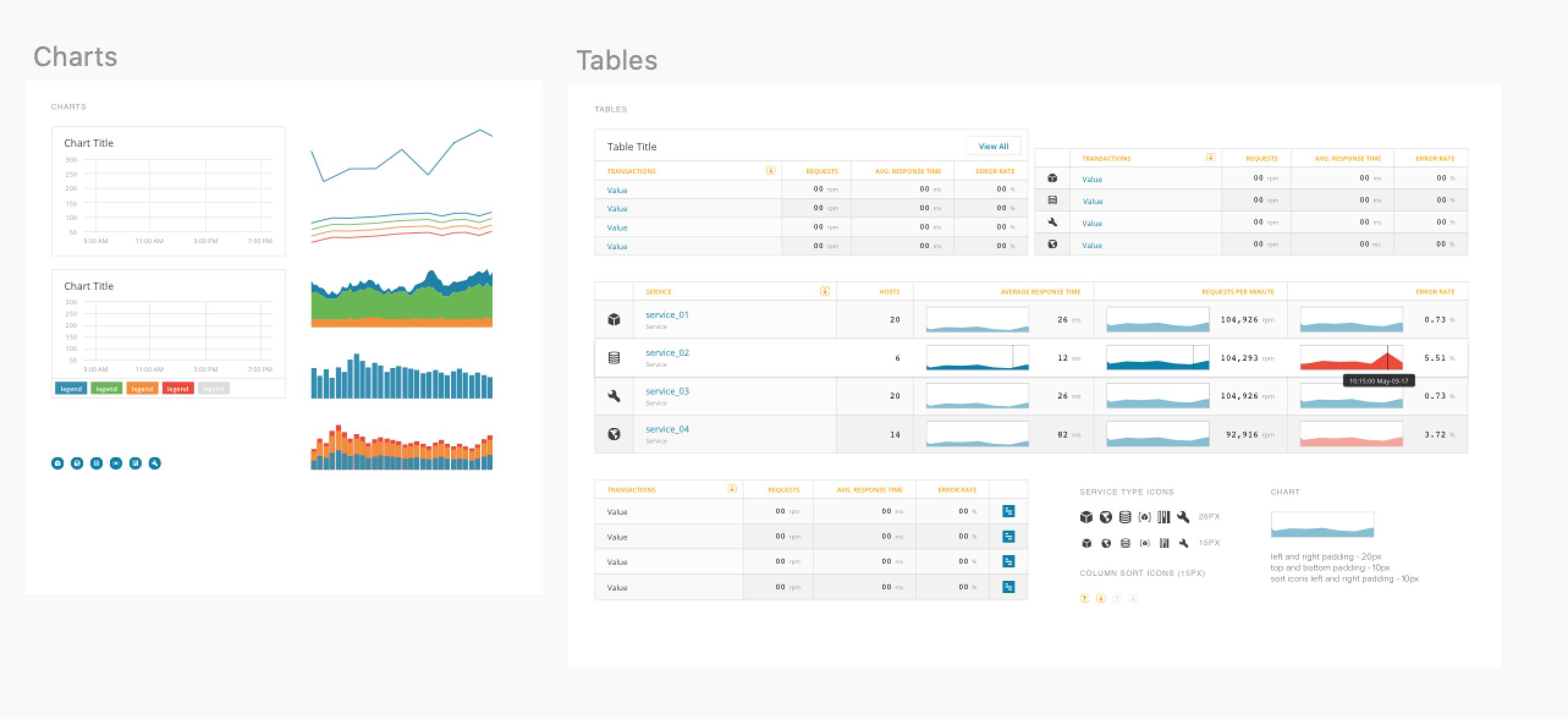Click the globe icon in the service_04 row

614,434
